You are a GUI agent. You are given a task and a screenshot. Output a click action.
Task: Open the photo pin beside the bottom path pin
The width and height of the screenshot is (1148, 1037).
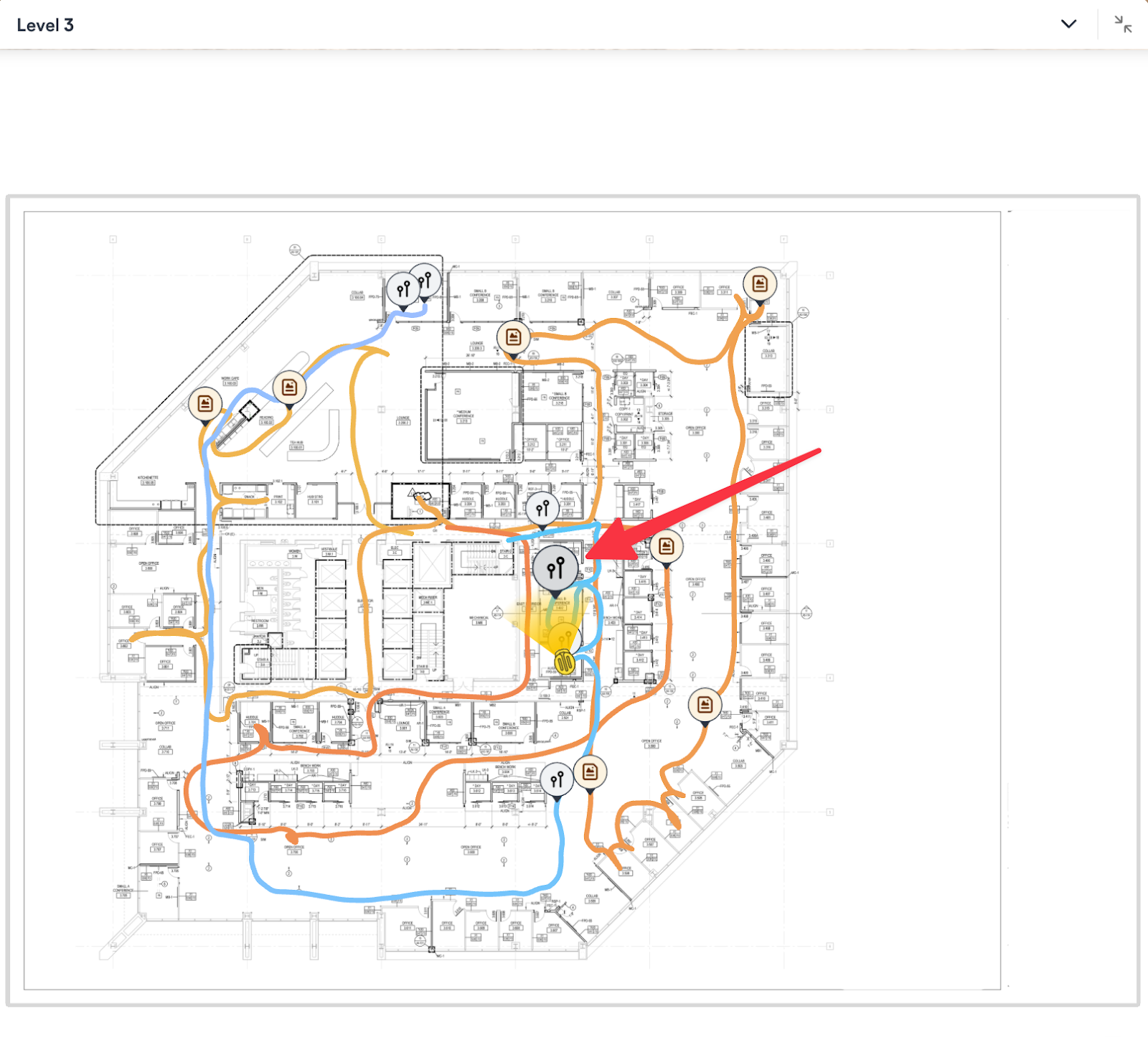tap(591, 772)
